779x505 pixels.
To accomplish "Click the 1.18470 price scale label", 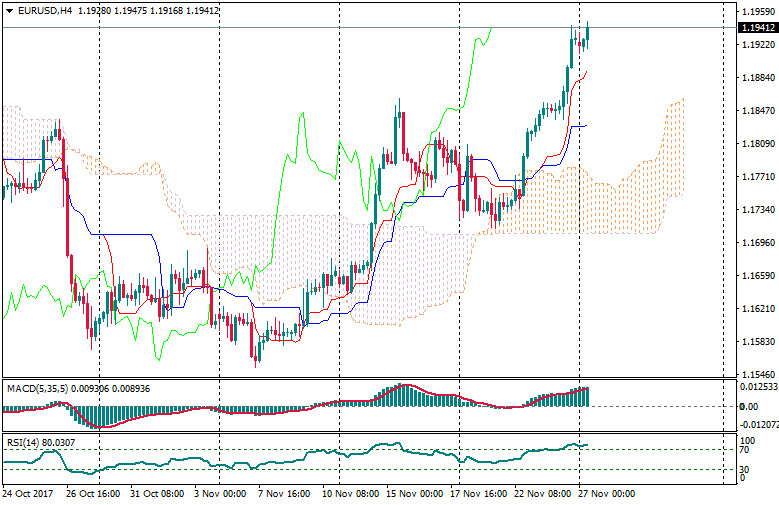I will [758, 111].
